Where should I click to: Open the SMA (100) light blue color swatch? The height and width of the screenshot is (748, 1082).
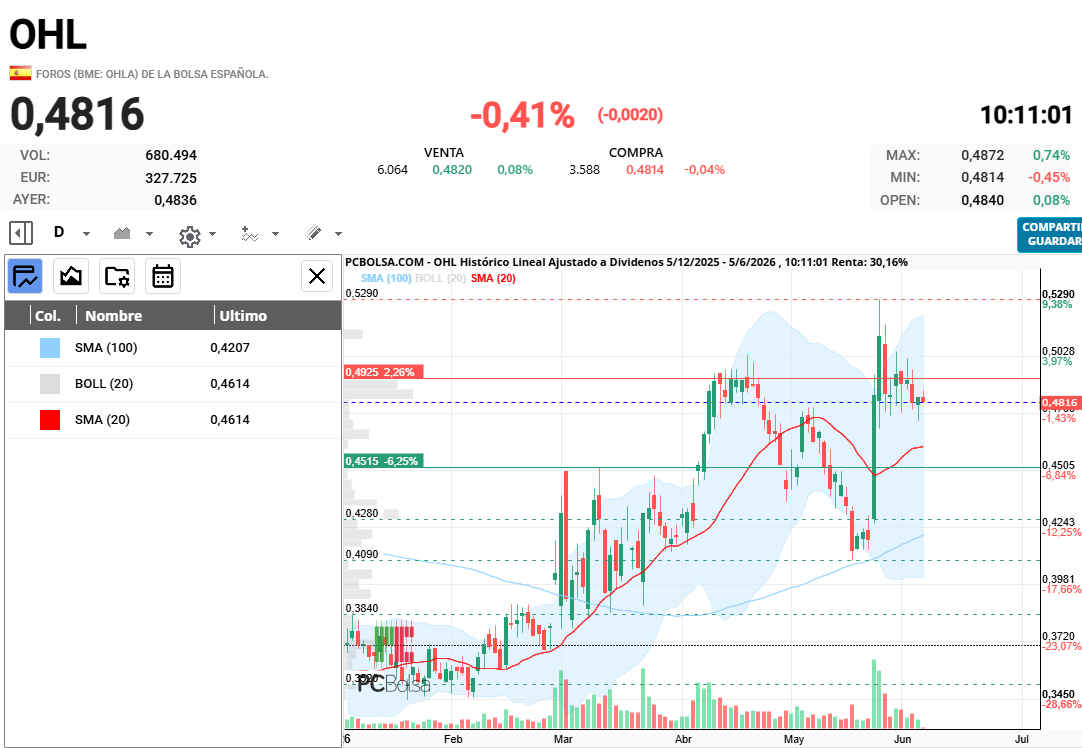(50, 348)
